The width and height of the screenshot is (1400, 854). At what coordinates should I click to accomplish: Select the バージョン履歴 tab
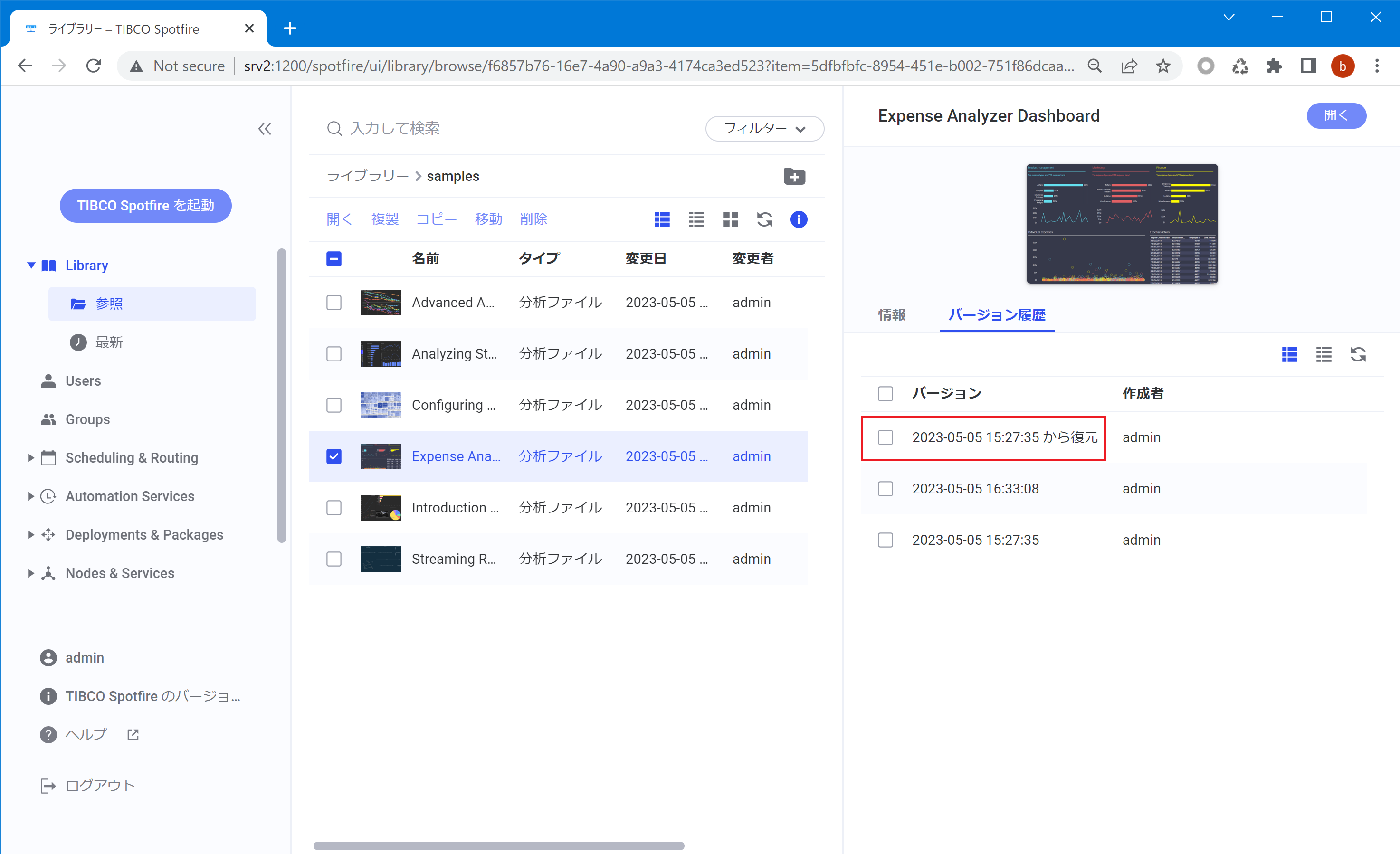(x=997, y=315)
